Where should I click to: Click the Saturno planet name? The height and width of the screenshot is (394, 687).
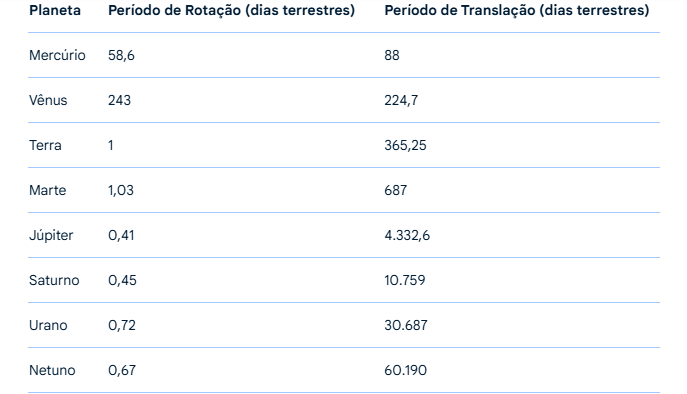[x=54, y=280]
